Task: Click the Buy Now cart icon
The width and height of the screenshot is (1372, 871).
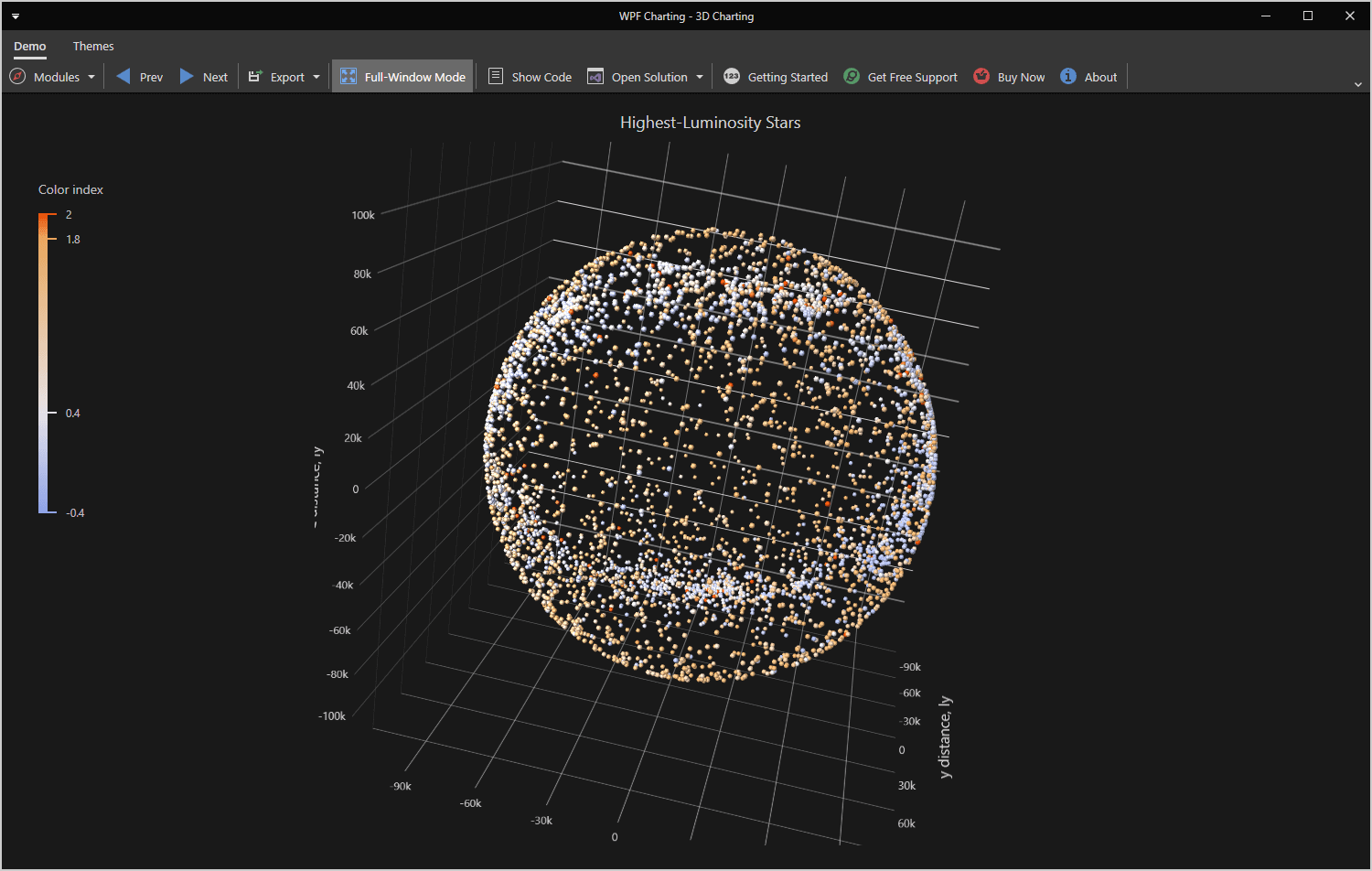Action: [981, 77]
